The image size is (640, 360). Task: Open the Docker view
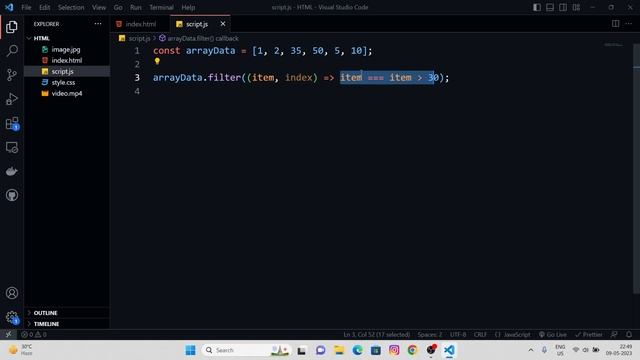pyautogui.click(x=12, y=171)
